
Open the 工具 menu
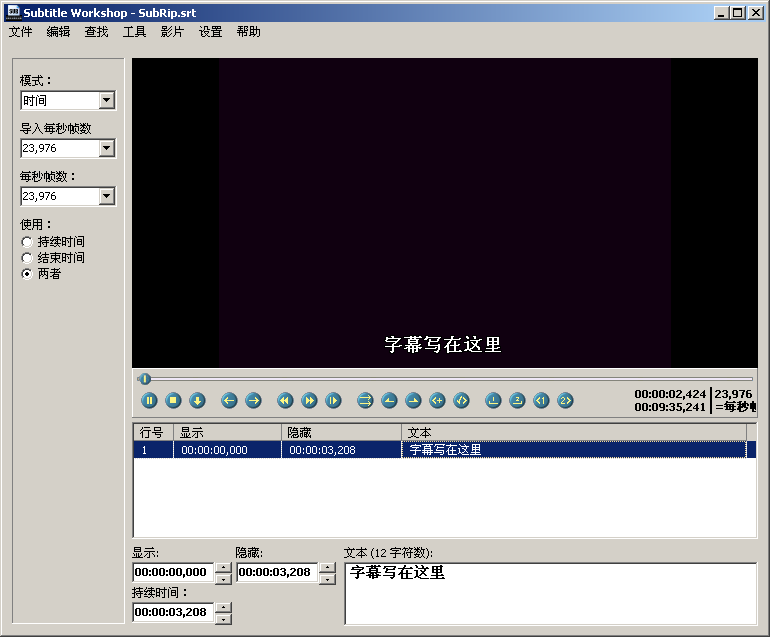(x=135, y=32)
